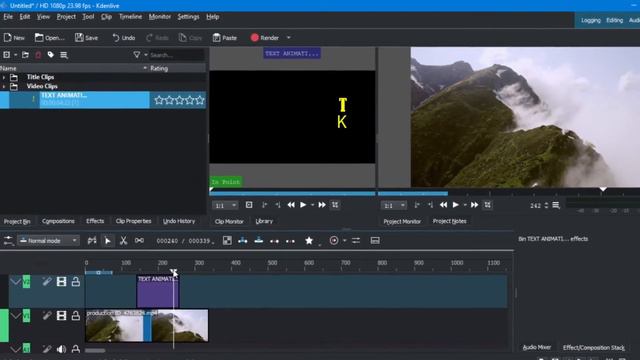The image size is (640, 360).
Task: Hide video on track V2 film icon
Action: (61, 281)
